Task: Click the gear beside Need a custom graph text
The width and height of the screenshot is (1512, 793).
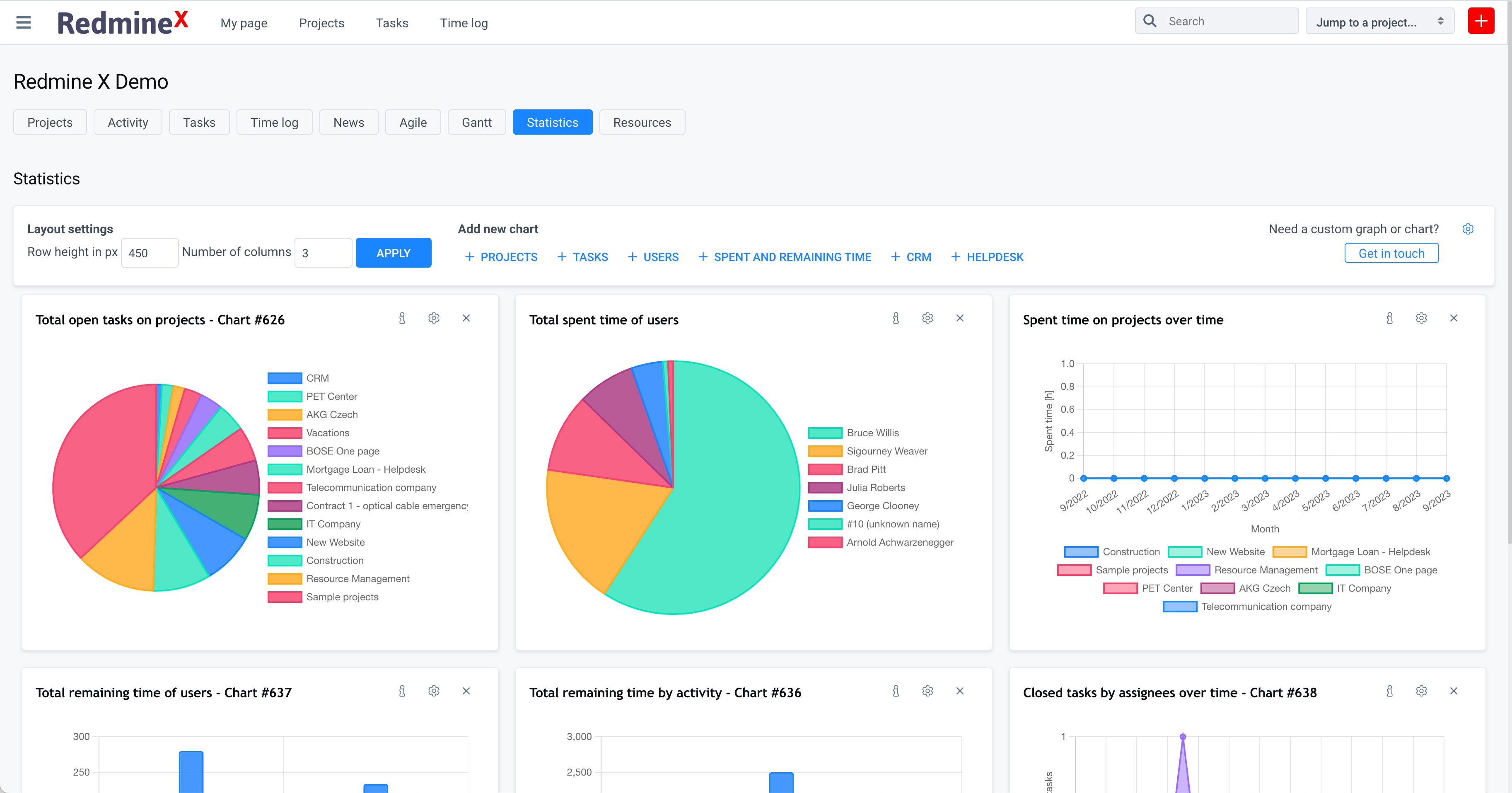Action: (1468, 229)
